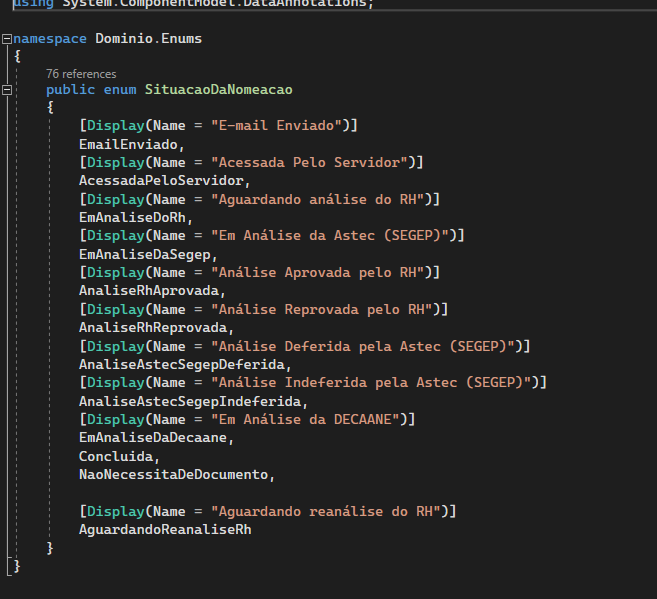Click the AnaliseRhAprovada enum member
657x599 pixels.
point(149,291)
